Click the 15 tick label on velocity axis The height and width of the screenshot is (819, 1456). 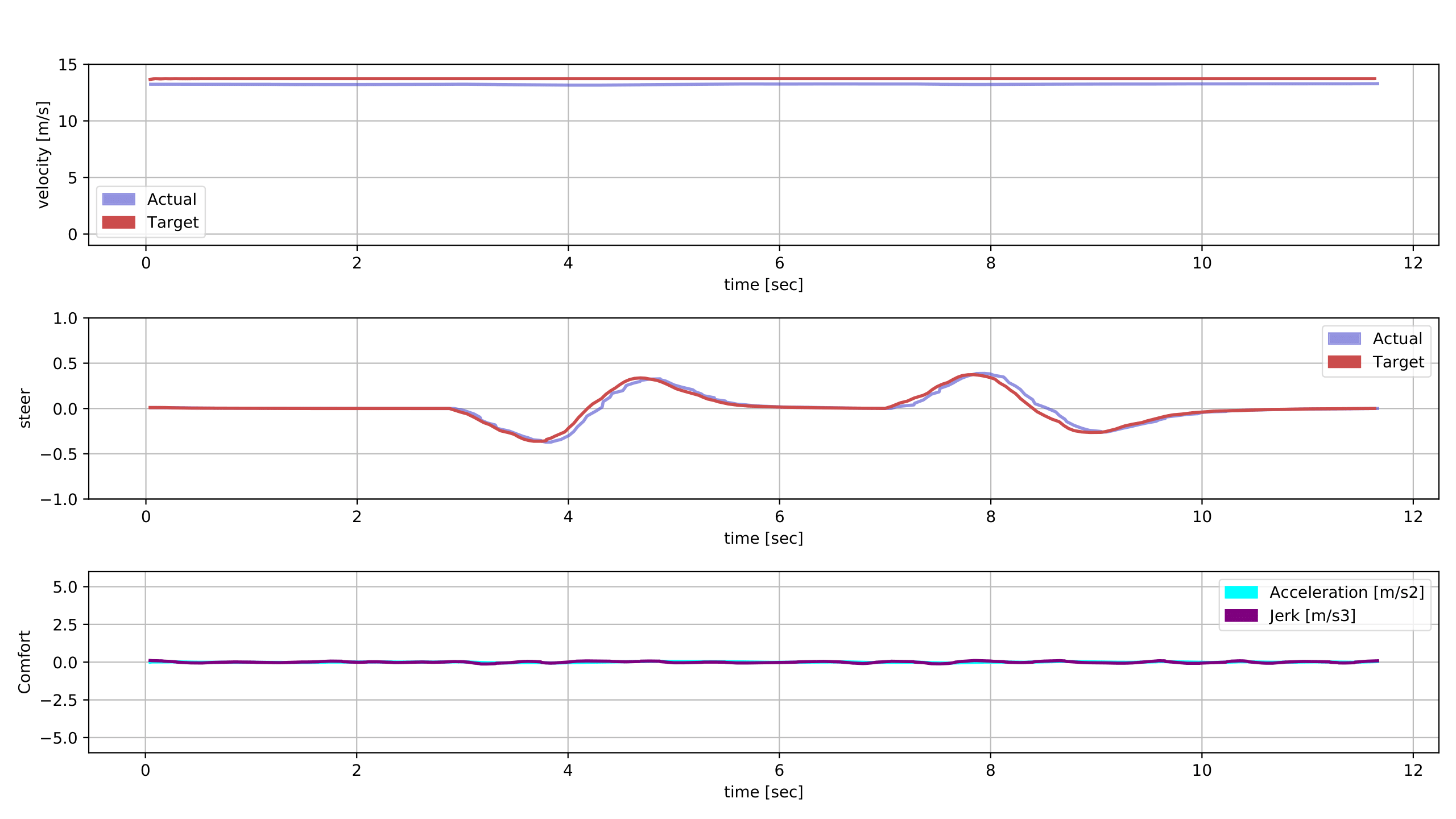(67, 65)
